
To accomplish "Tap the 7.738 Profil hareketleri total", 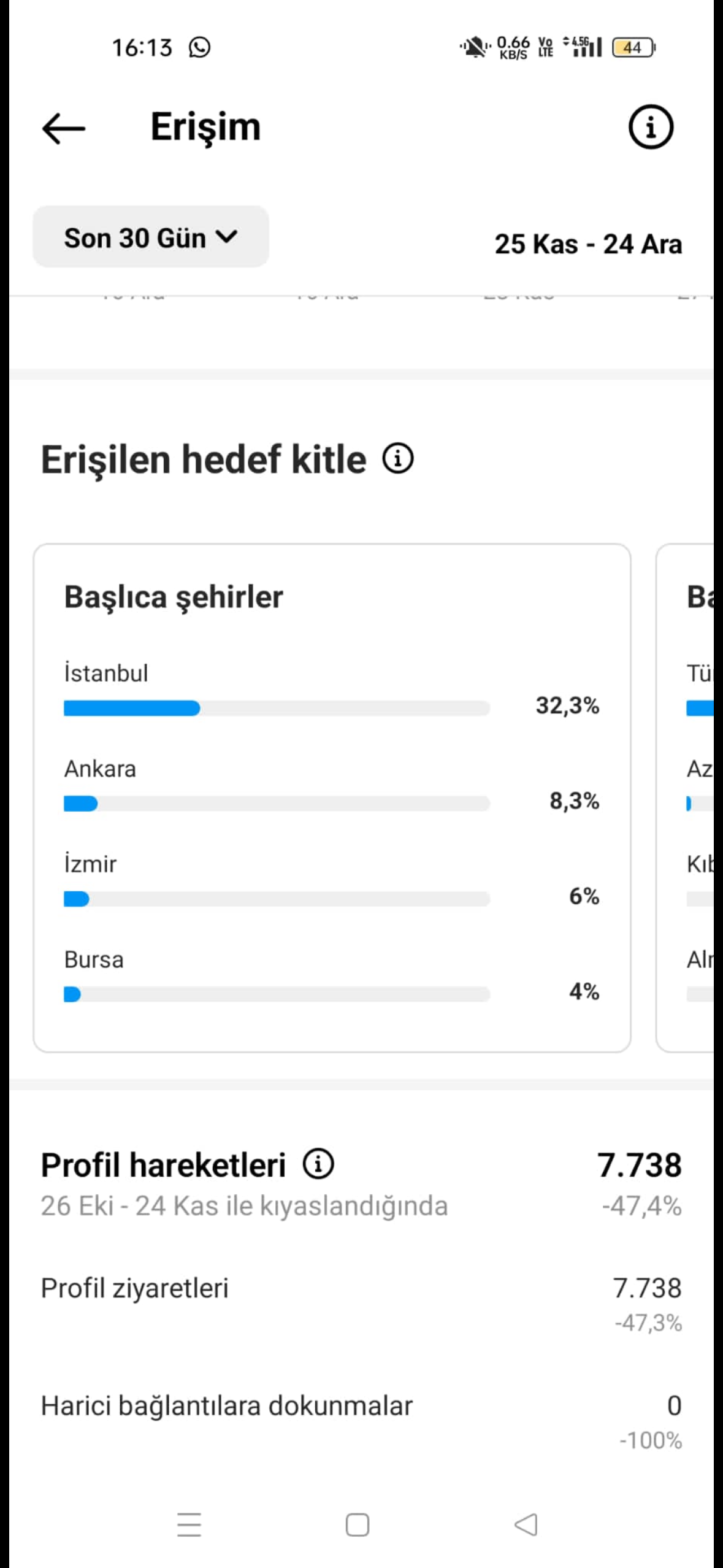I will 639,1164.
